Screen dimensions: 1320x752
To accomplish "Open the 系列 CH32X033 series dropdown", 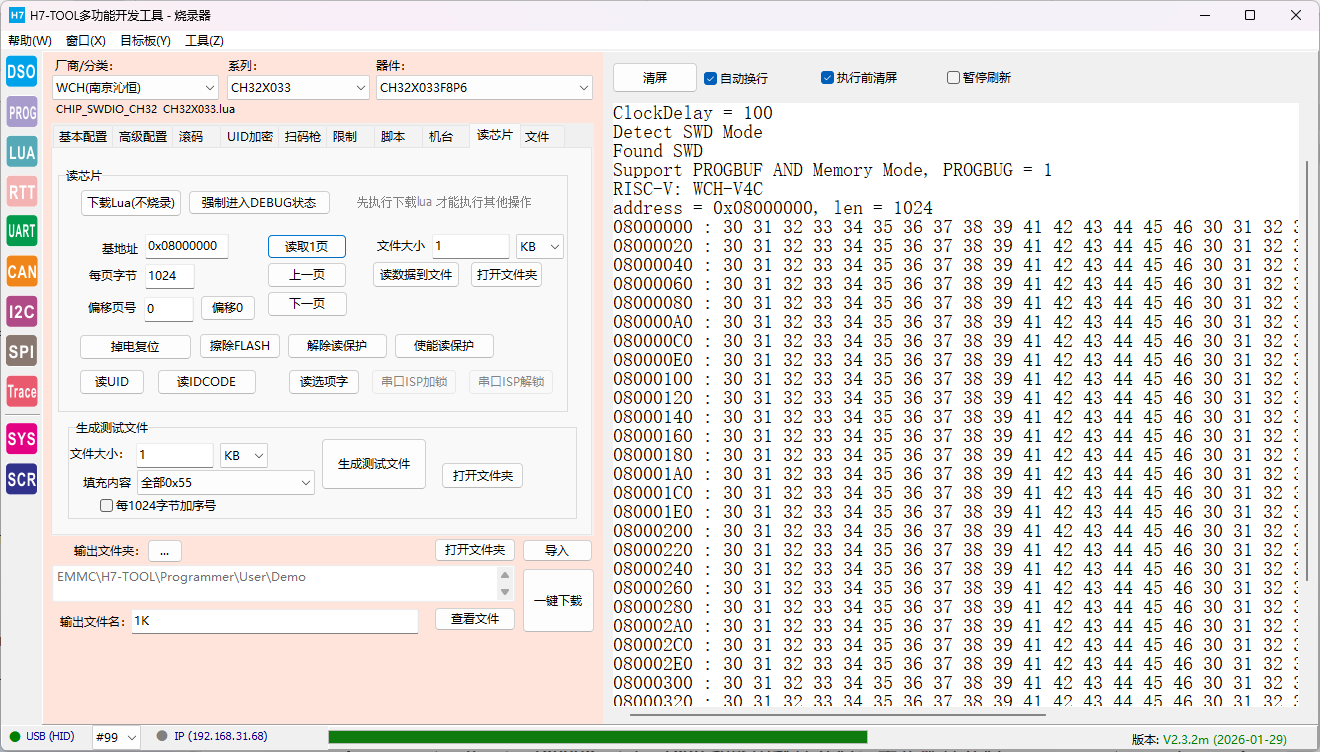I will pos(299,88).
